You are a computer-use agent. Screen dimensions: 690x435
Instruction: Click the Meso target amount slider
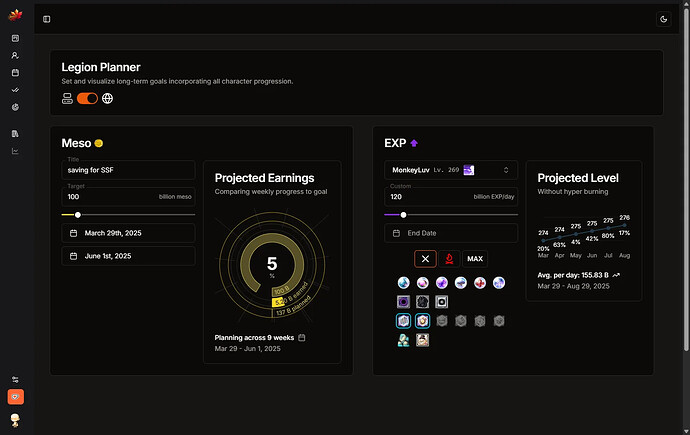(x=78, y=214)
